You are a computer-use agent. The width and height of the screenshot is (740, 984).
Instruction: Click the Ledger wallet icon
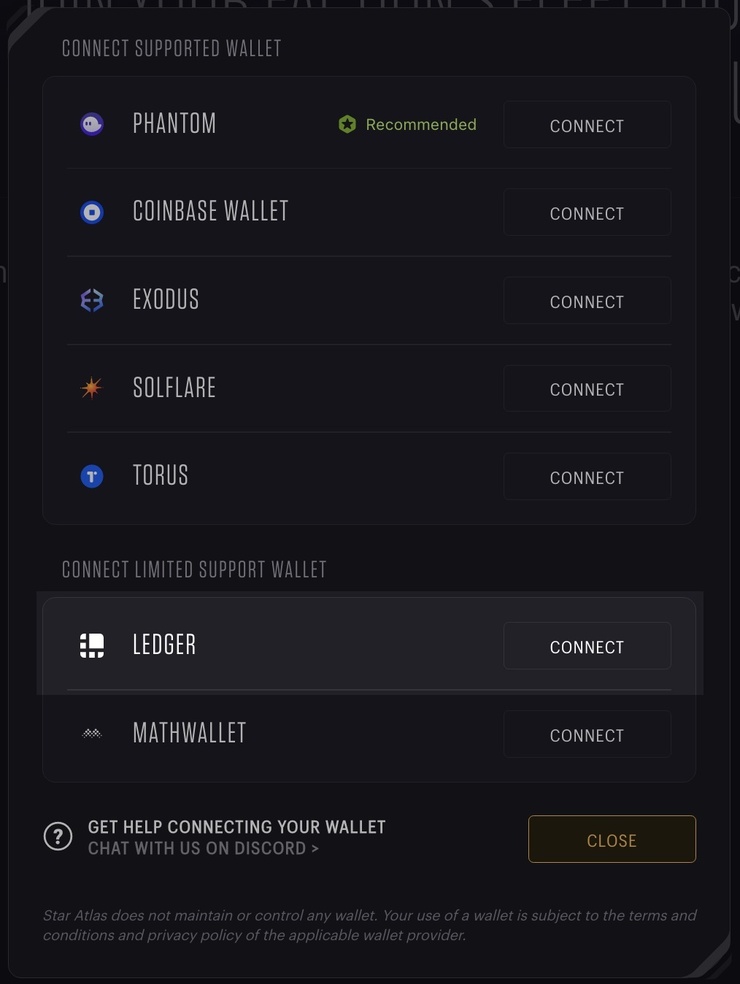tap(92, 645)
